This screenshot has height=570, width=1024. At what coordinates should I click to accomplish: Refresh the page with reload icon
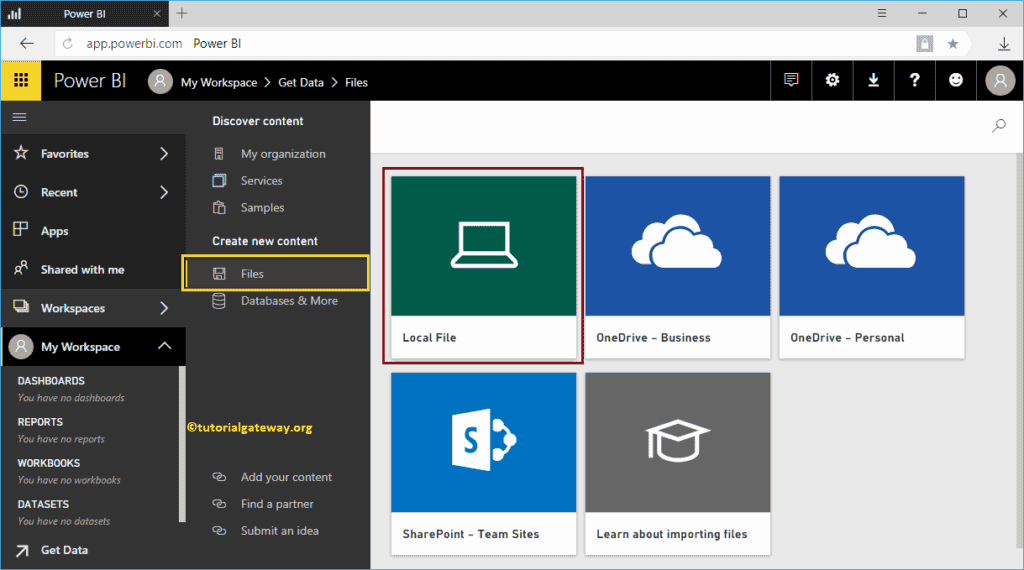[x=67, y=43]
